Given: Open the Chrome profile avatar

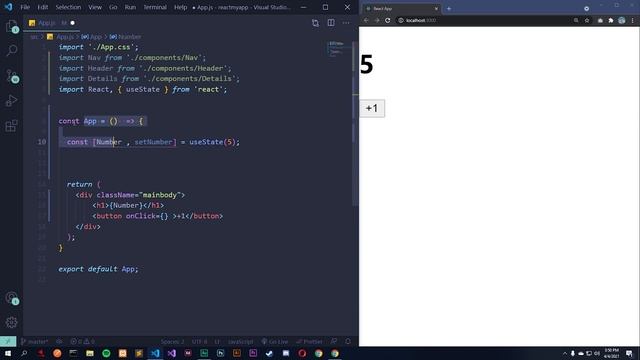Looking at the screenshot, I should click(x=622, y=20).
